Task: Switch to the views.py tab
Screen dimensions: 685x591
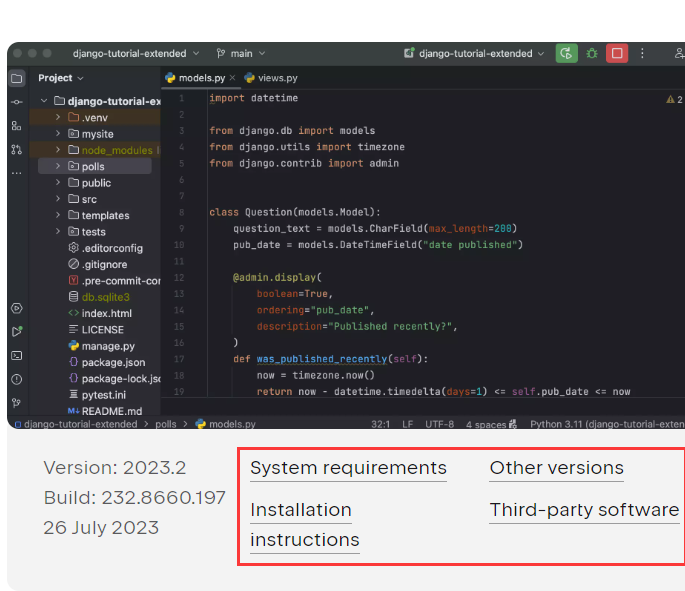Action: point(271,78)
